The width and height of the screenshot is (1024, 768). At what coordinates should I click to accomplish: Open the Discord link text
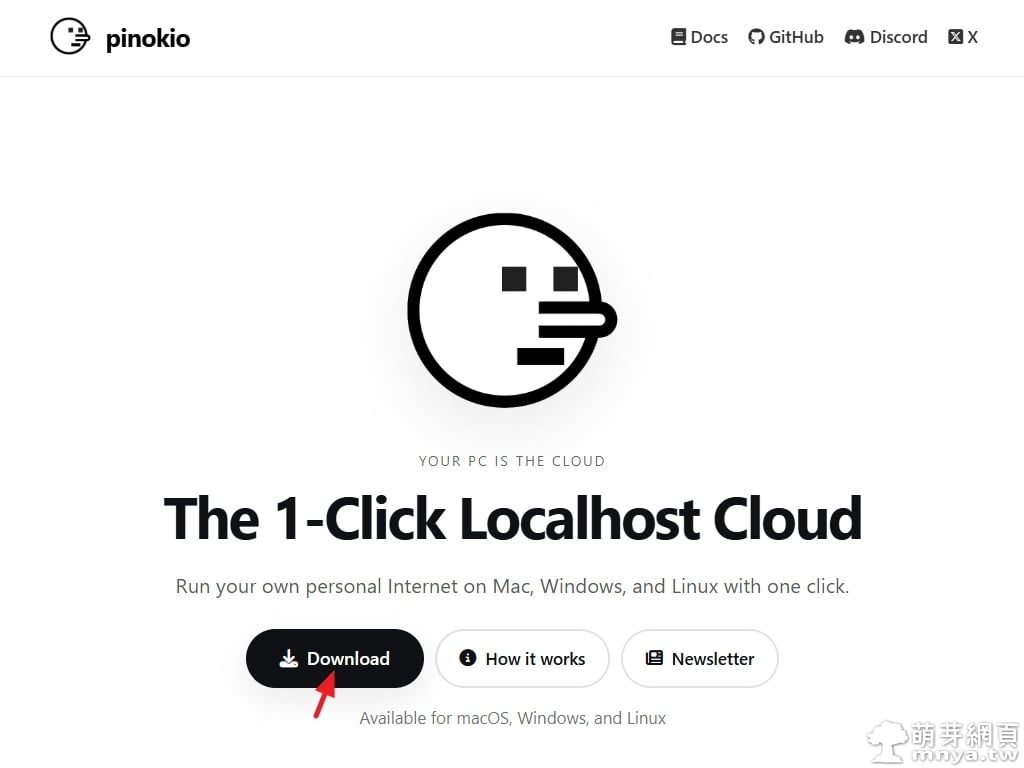898,37
